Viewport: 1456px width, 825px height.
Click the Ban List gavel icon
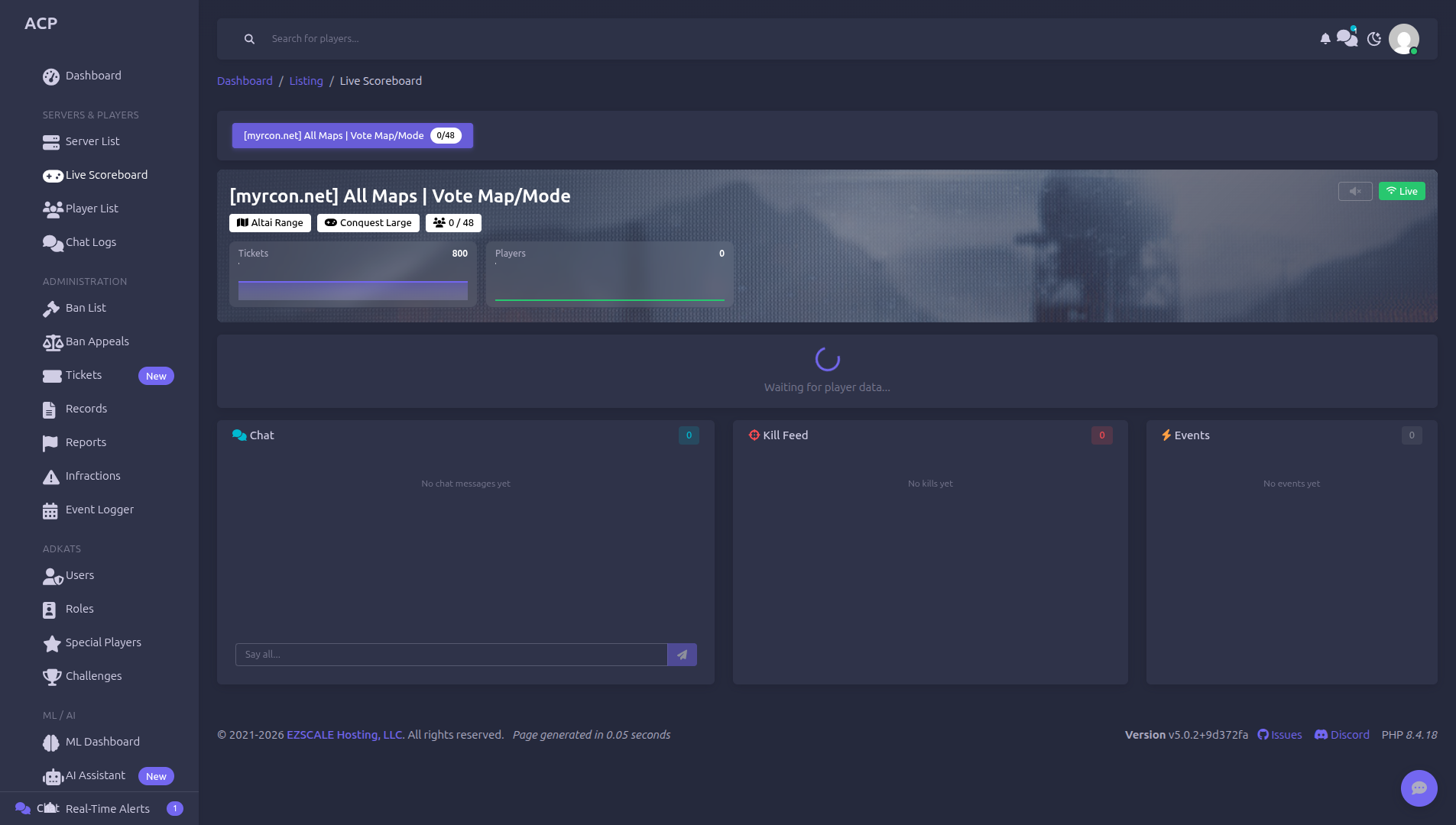point(51,309)
